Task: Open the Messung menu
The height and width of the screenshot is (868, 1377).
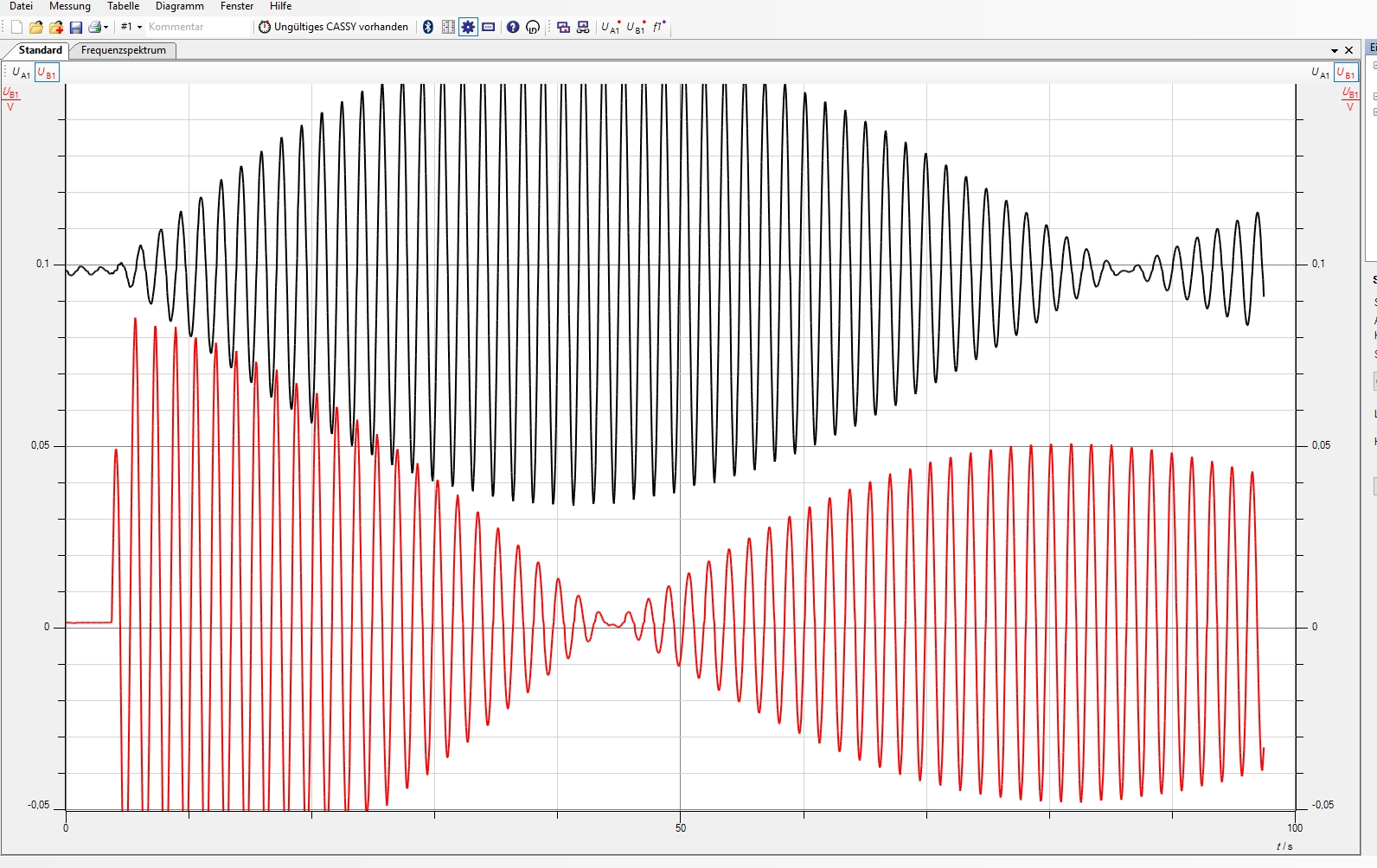Action: point(70,6)
